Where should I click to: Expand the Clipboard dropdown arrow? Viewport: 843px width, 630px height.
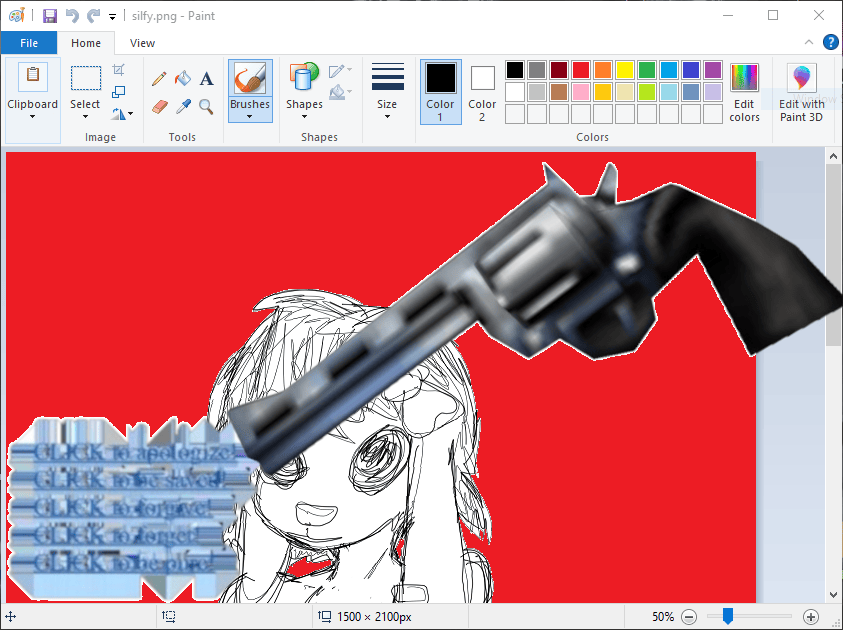pyautogui.click(x=33, y=116)
